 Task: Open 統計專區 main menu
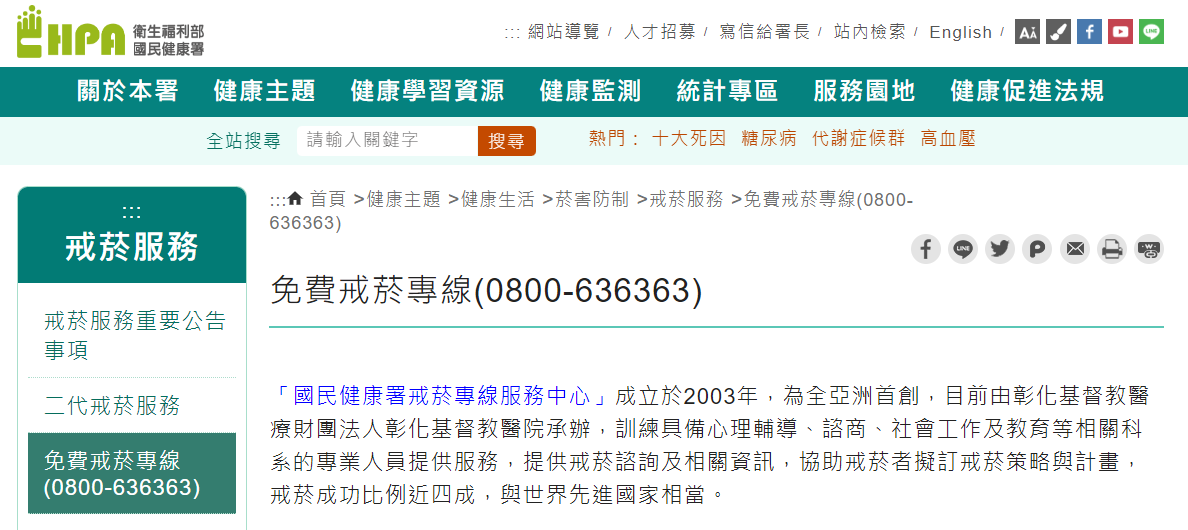tap(727, 92)
